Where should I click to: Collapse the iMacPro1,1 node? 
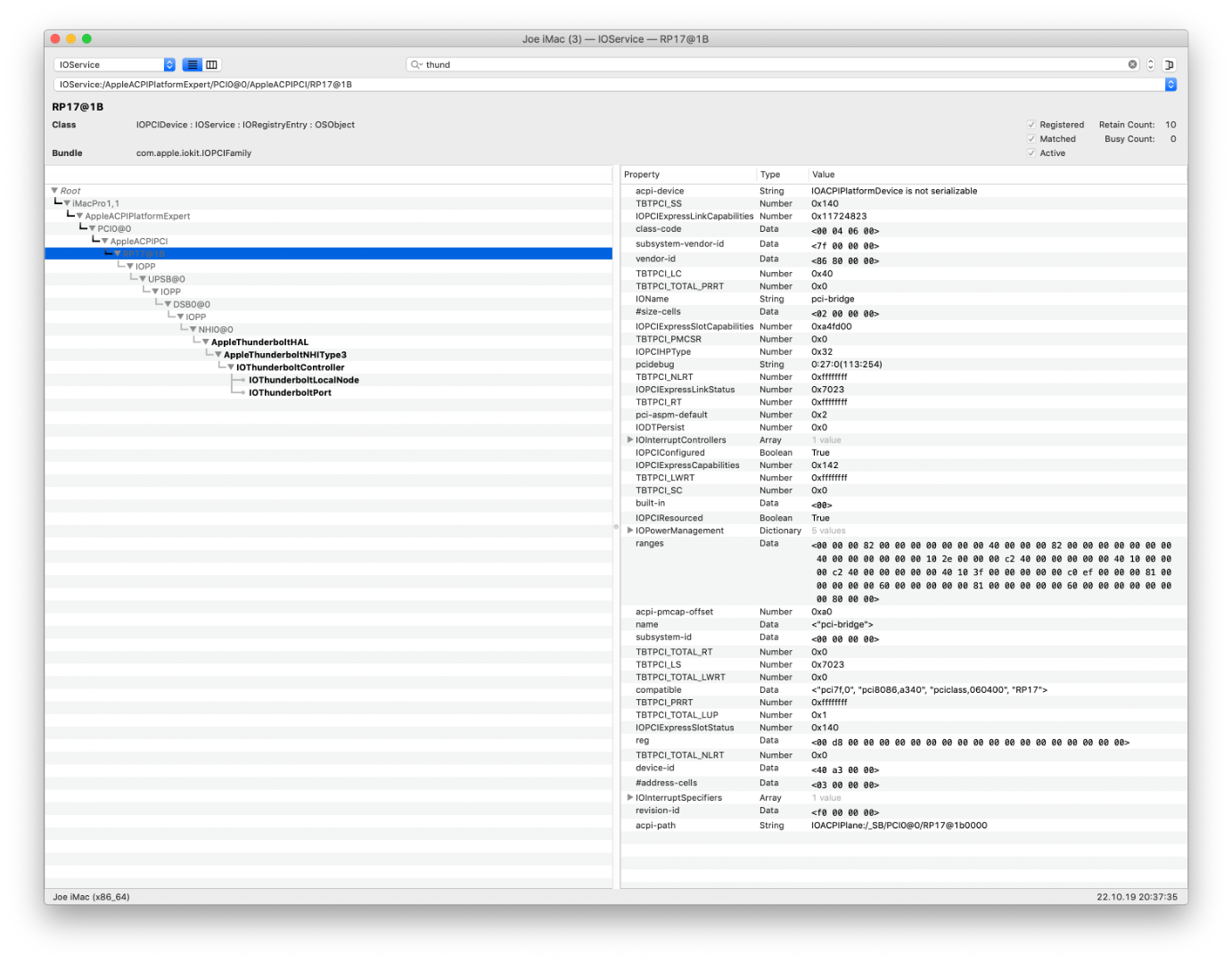click(x=67, y=203)
